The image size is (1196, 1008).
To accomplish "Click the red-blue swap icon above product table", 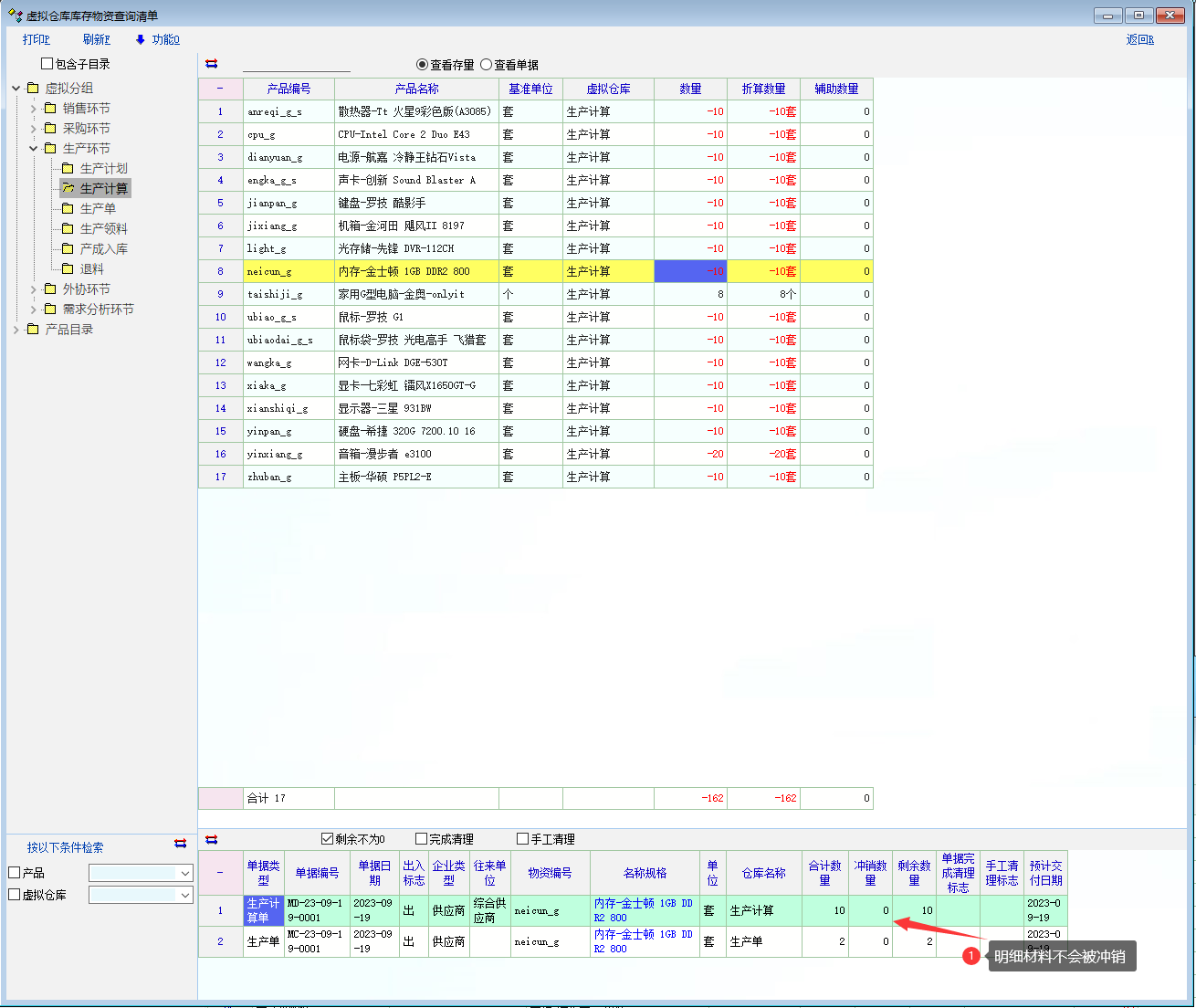I will (212, 64).
